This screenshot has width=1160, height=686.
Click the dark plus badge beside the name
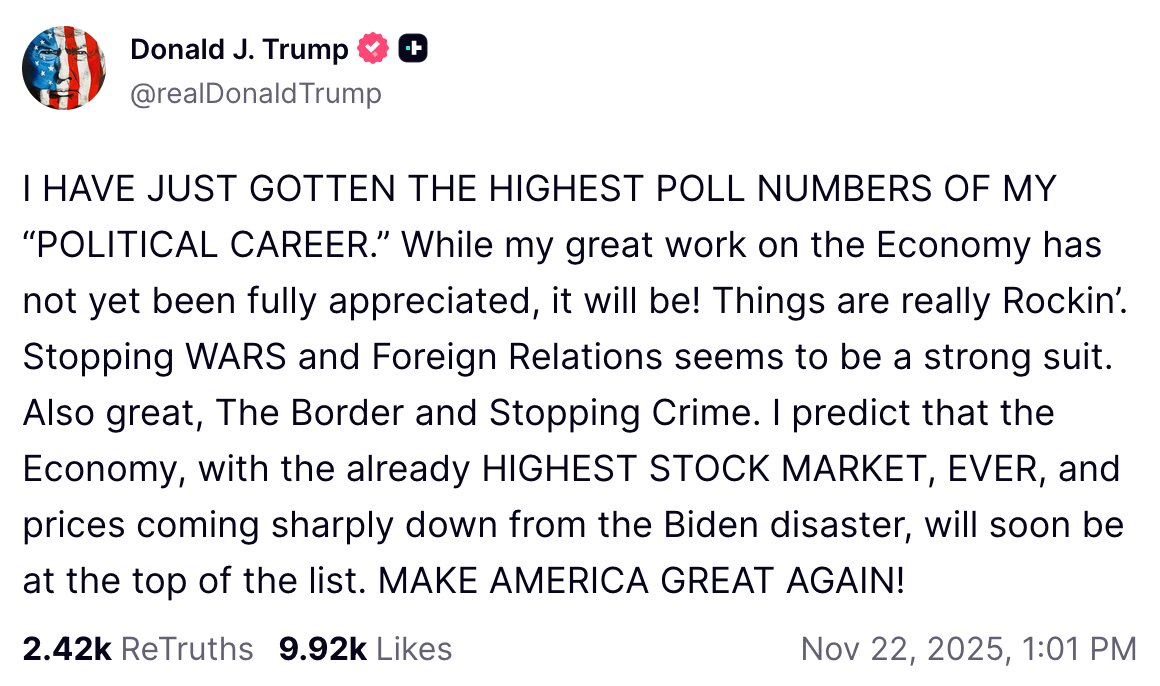coord(413,49)
